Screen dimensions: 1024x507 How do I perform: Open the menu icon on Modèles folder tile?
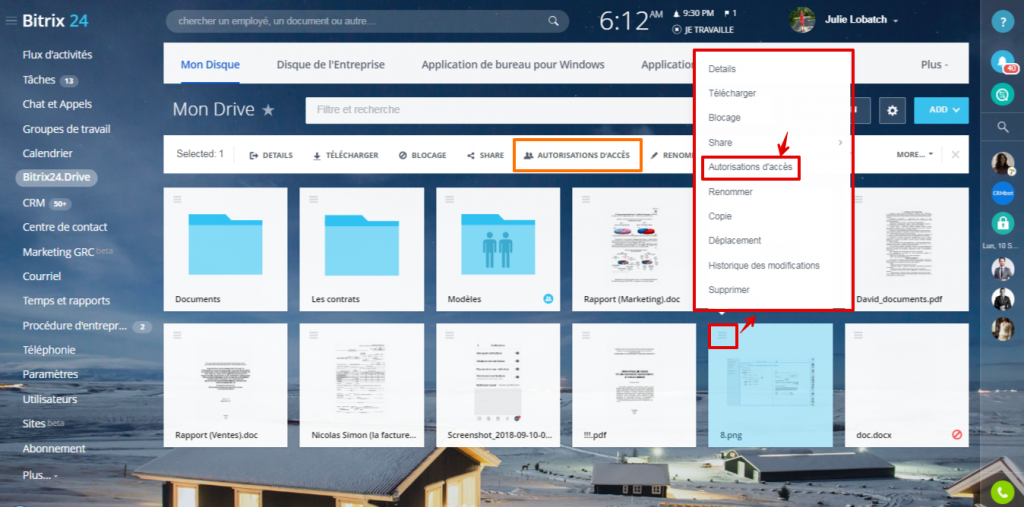(449, 199)
